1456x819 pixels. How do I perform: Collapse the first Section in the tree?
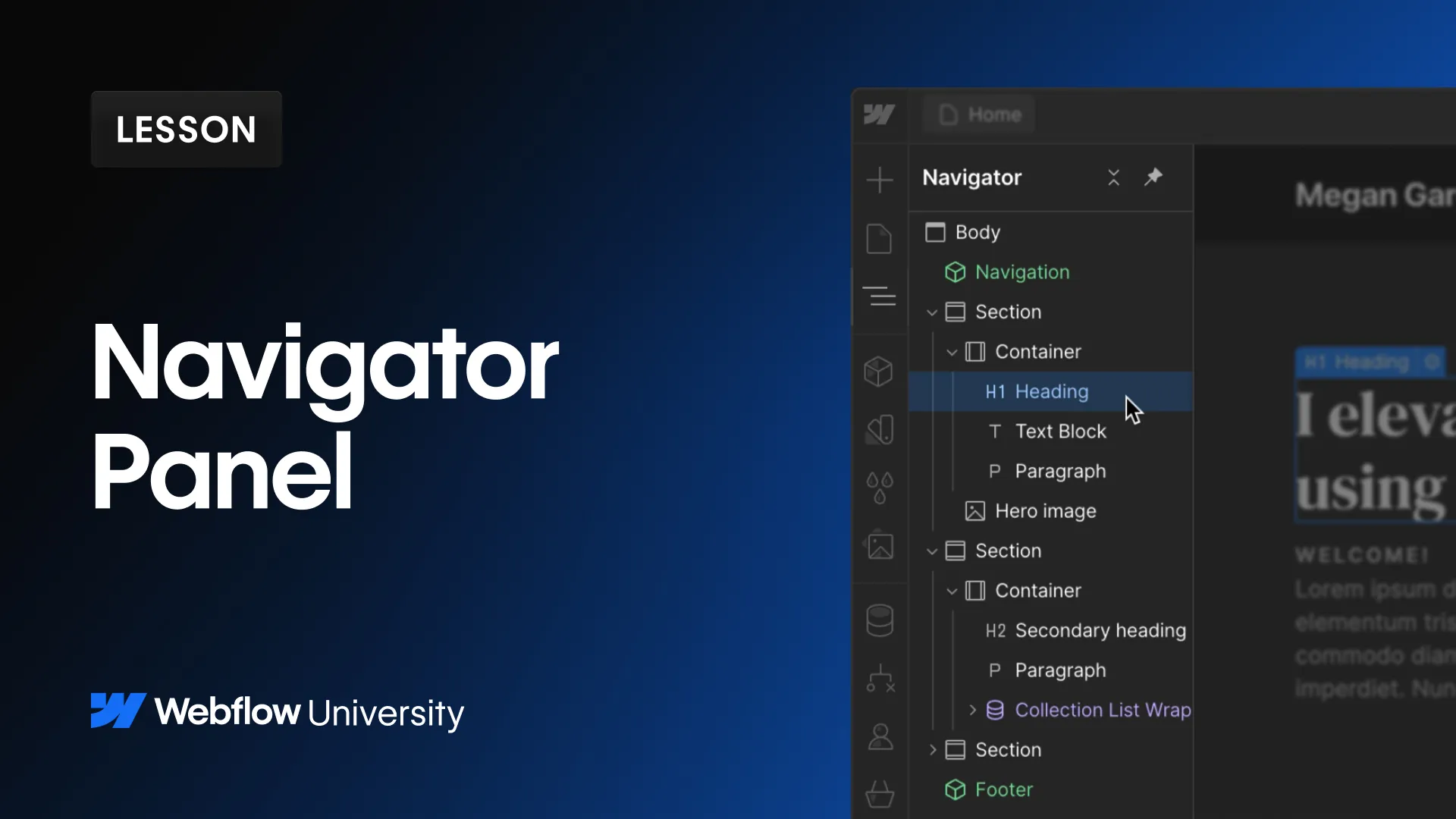(931, 312)
